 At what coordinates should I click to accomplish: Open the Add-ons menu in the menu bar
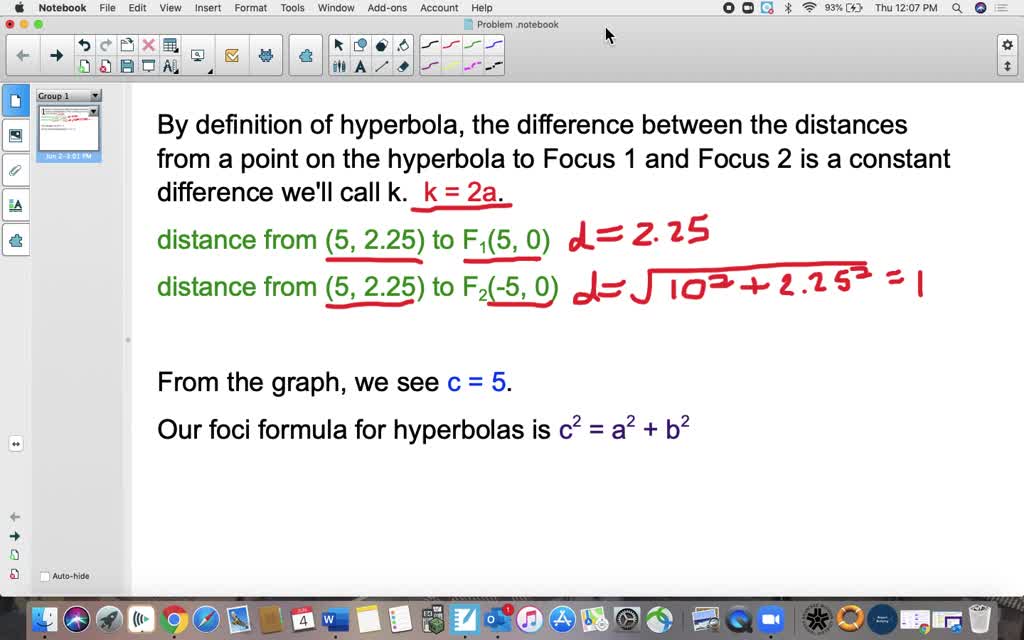point(387,8)
